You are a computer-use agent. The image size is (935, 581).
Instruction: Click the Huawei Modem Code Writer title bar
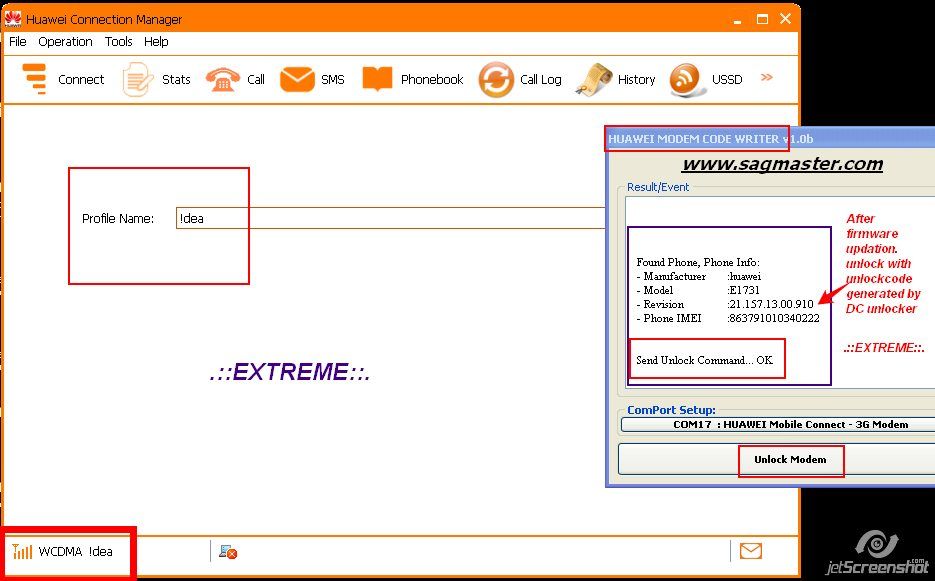770,139
